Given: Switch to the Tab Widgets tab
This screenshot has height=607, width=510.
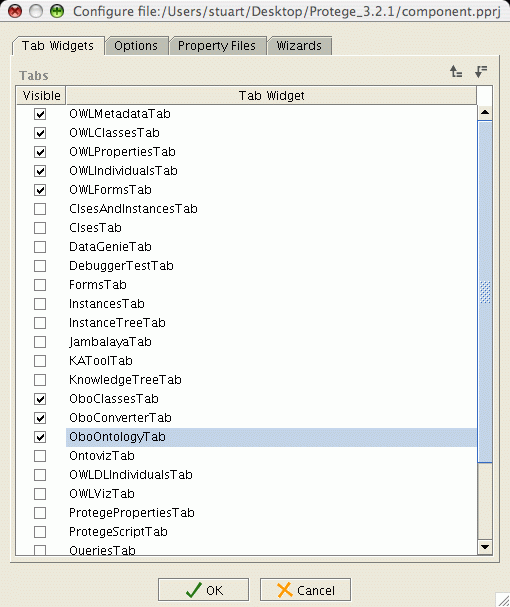Looking at the screenshot, I should pos(58,46).
